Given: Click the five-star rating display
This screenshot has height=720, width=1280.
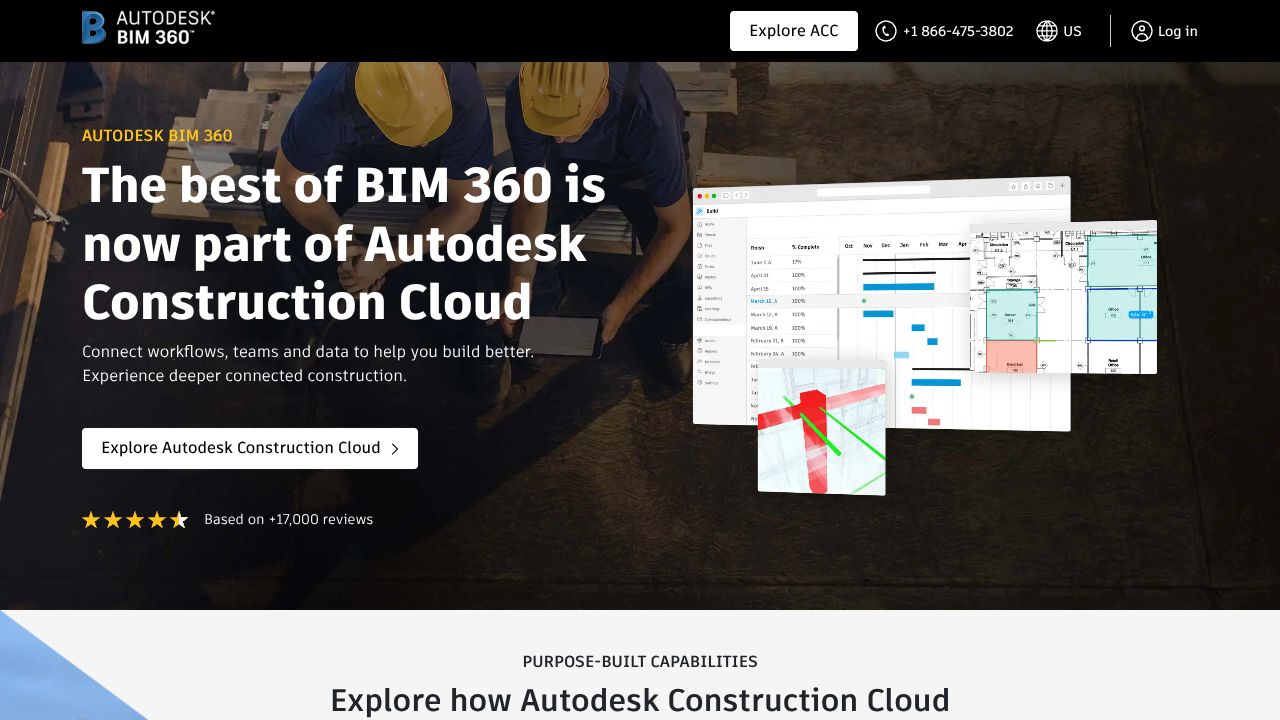Looking at the screenshot, I should (135, 519).
